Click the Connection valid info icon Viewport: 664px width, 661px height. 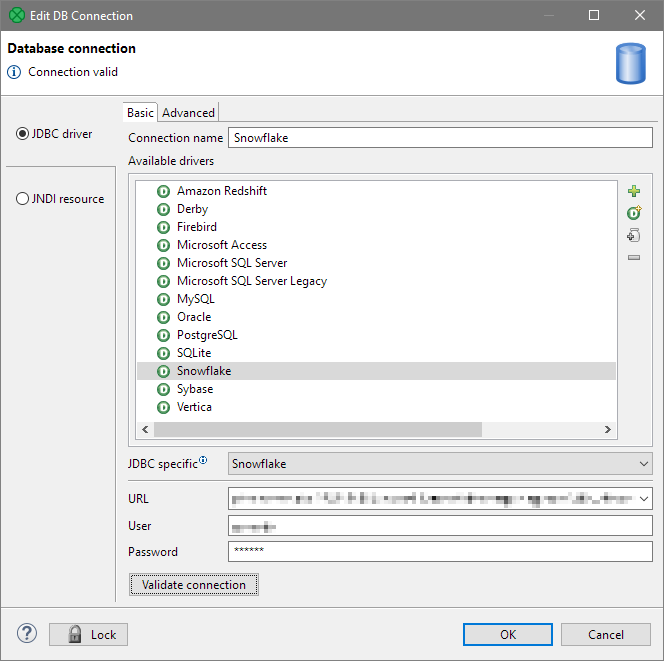pos(14,72)
